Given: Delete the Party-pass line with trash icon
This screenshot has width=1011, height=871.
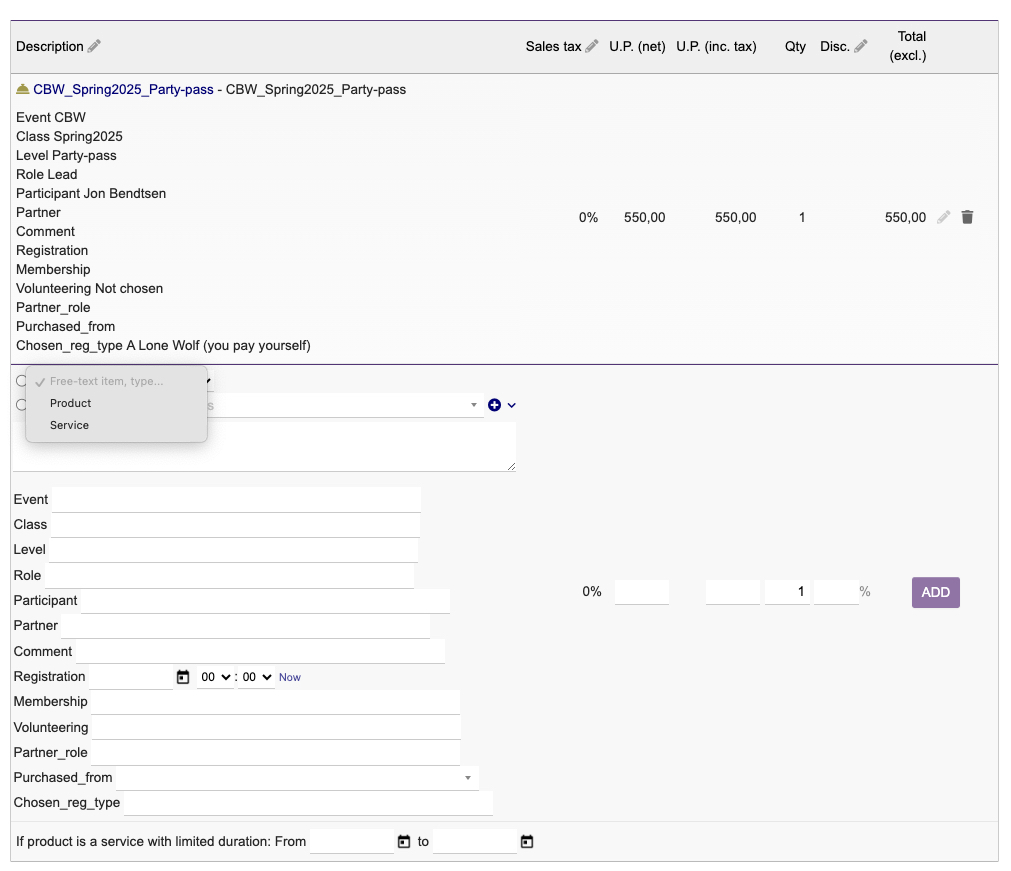Looking at the screenshot, I should tap(967, 217).
